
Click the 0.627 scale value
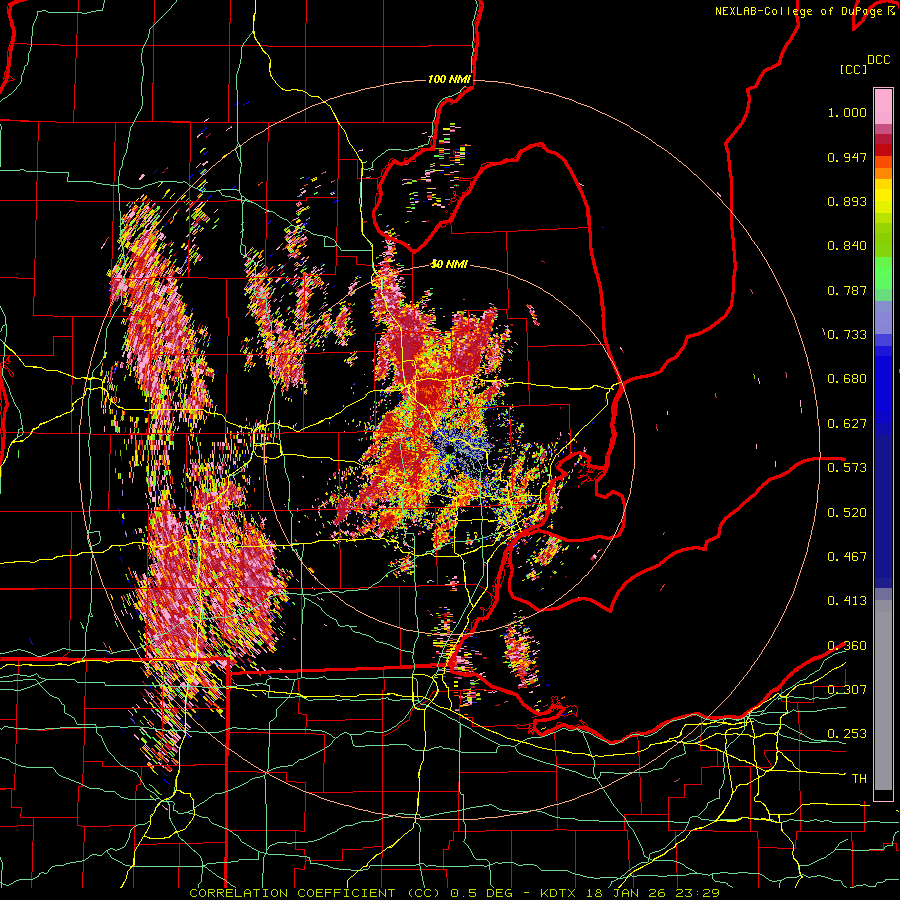pyautogui.click(x=847, y=424)
